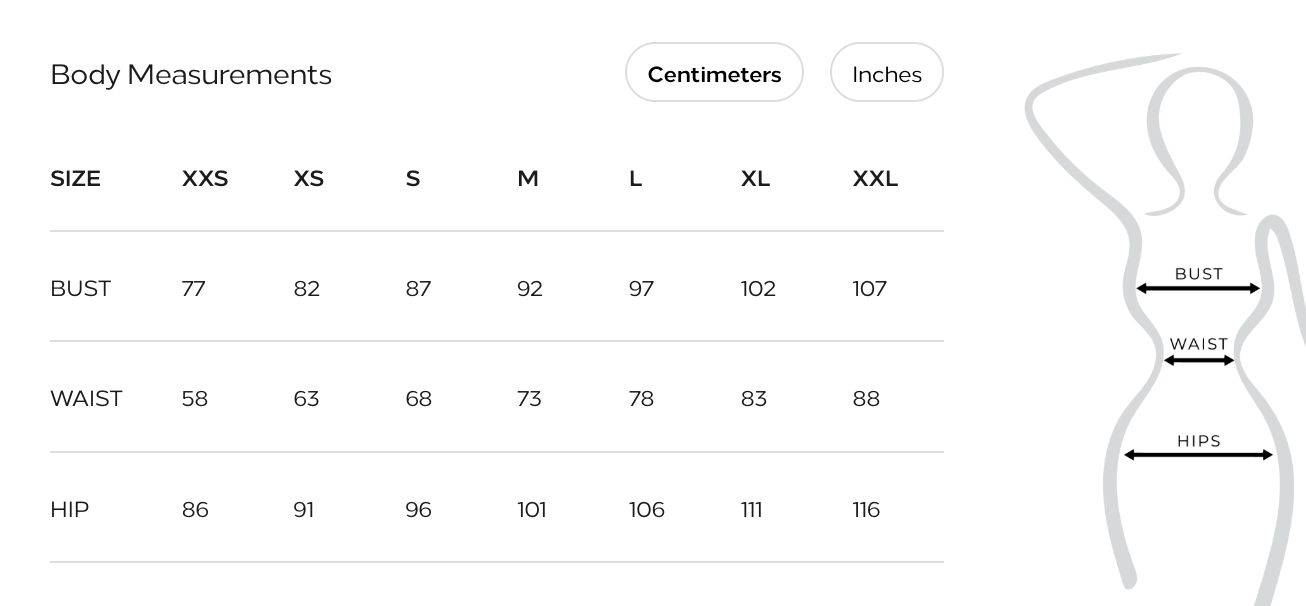Click the BUST row label in table
Viewport: 1306px width, 606px height.
pos(80,289)
